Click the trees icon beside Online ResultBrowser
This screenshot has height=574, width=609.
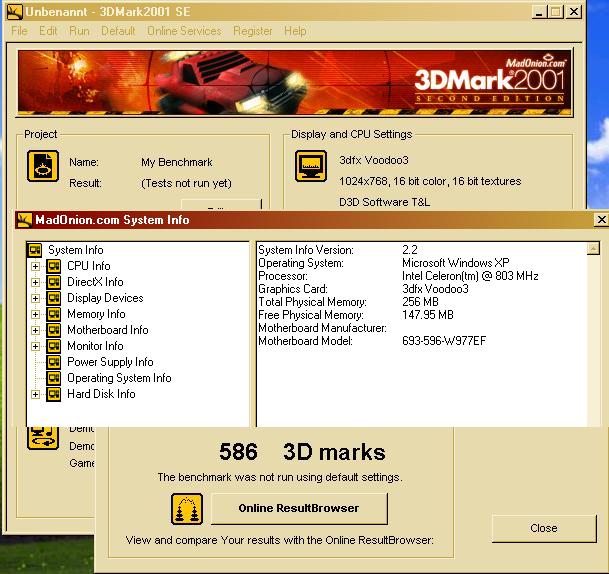[x=187, y=509]
